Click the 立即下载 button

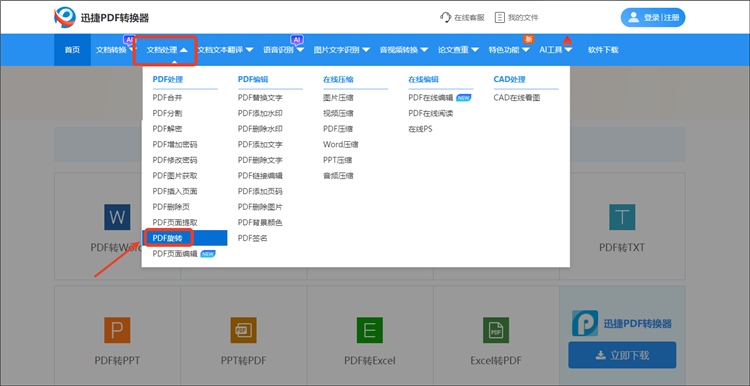pyautogui.click(x=622, y=355)
